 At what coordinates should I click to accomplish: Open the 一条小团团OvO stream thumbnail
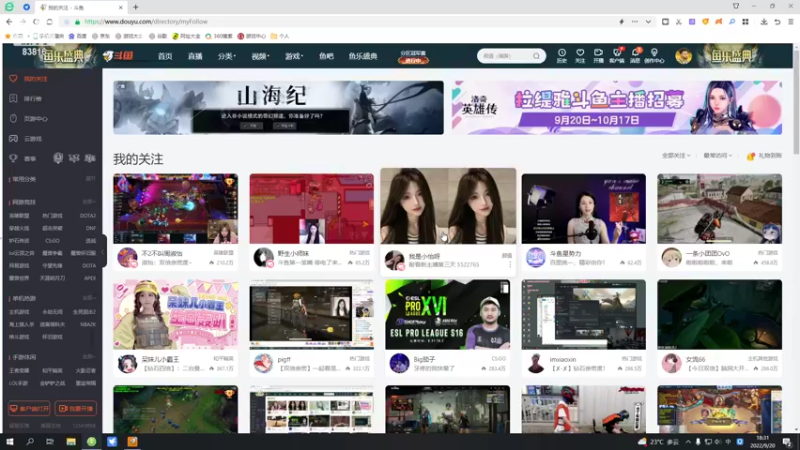click(719, 209)
